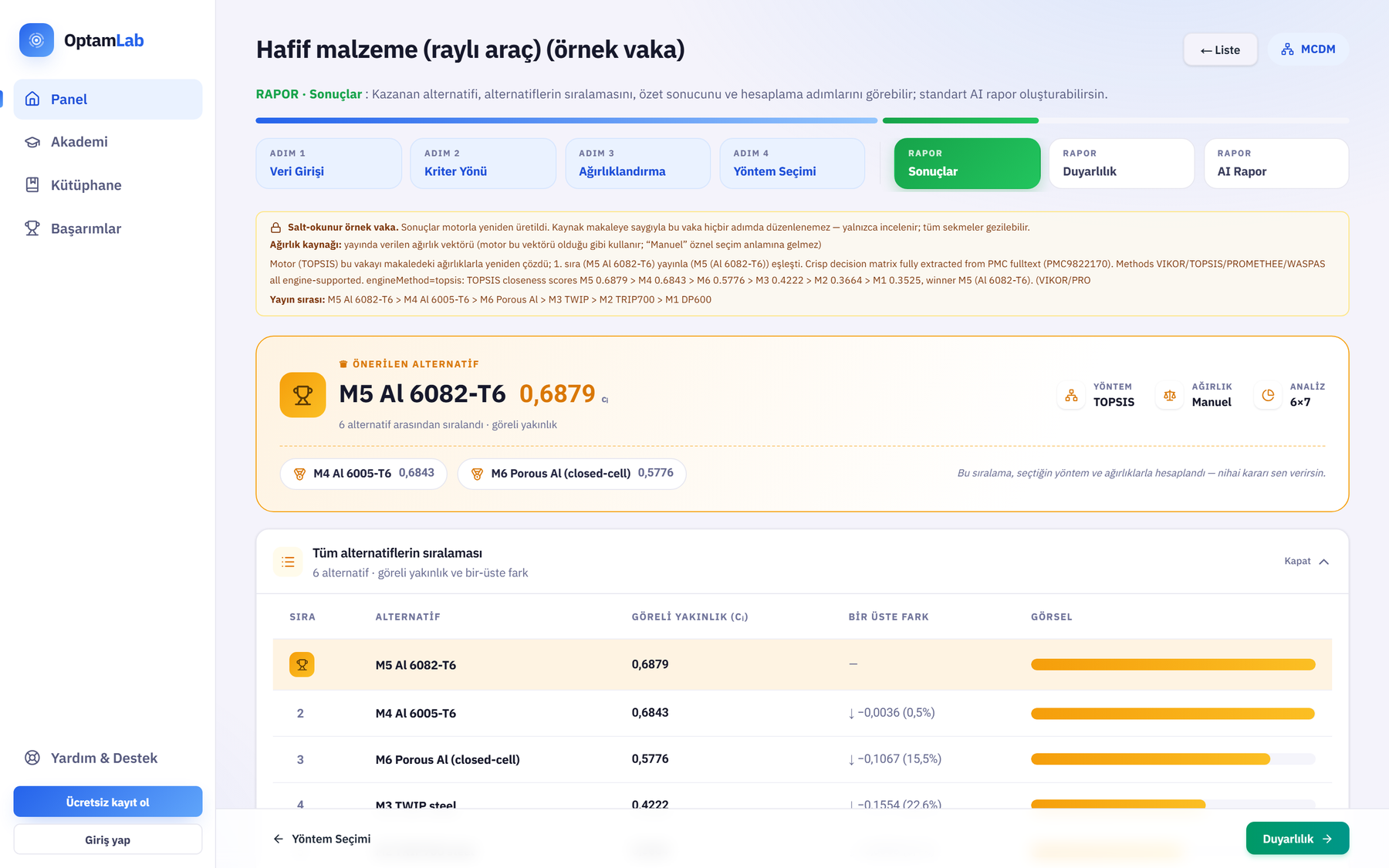
Task: Switch to Adım 1 Veri Girişi step
Action: tap(329, 164)
